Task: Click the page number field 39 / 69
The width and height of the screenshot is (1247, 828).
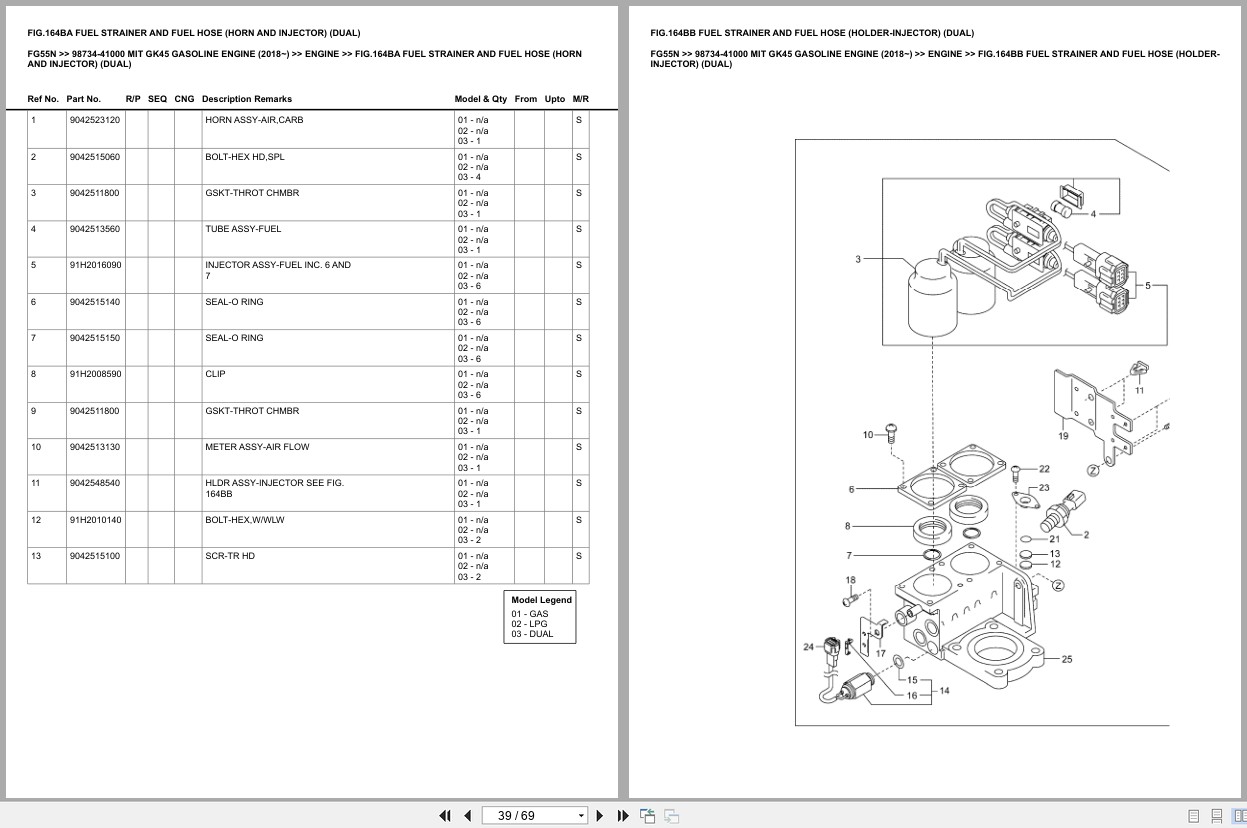Action: [x=528, y=816]
